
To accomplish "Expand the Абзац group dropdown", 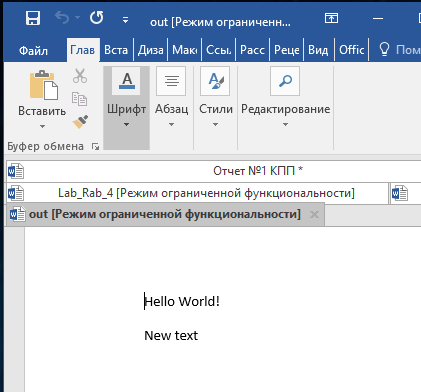I will tap(171, 108).
